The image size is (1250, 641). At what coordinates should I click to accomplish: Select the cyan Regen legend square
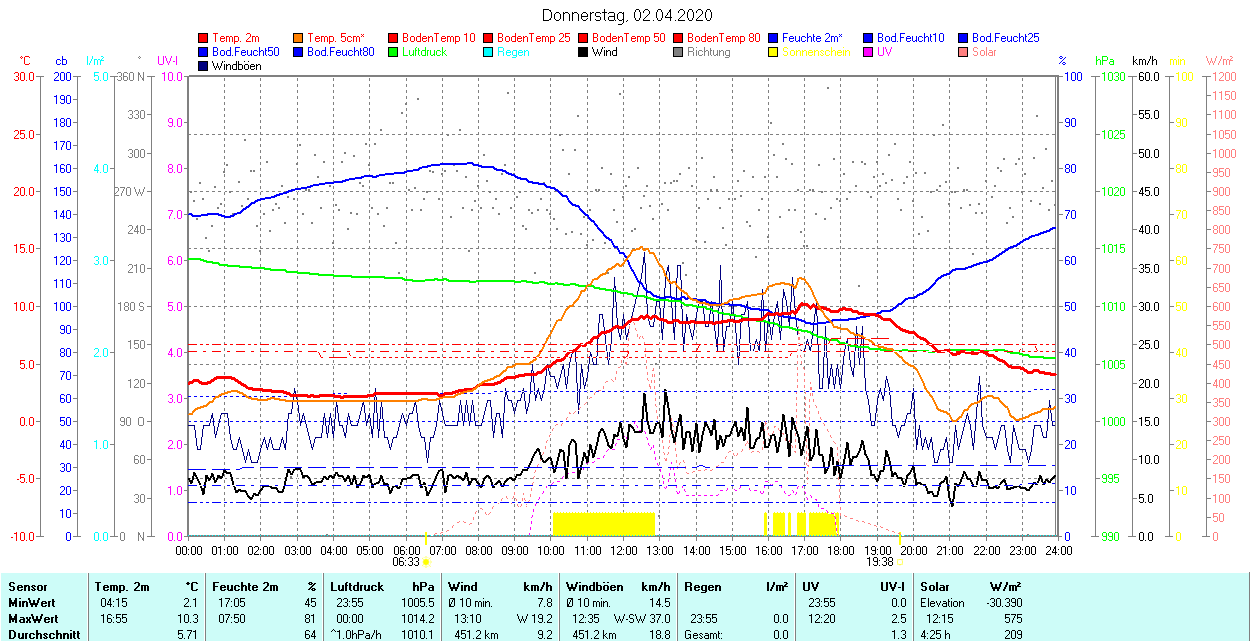pos(489,52)
